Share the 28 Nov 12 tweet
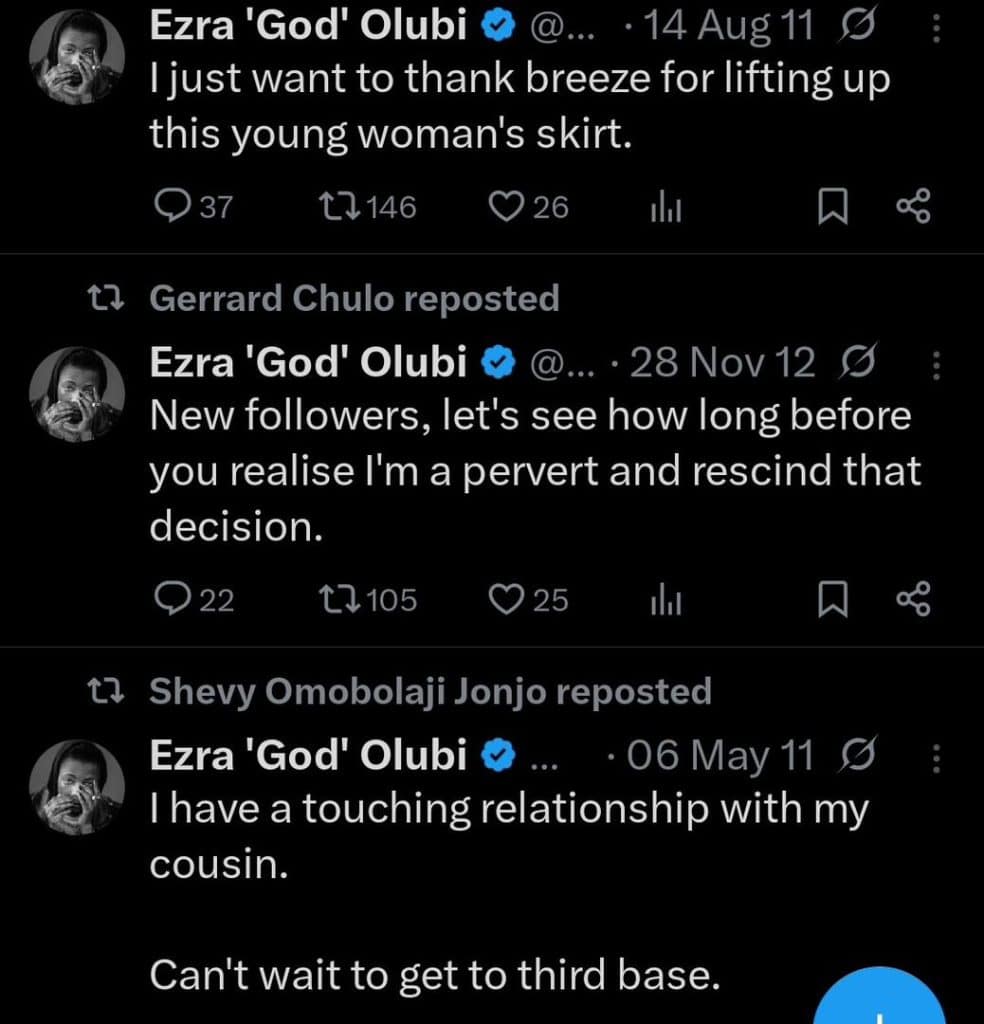984x1024 pixels. click(x=912, y=599)
